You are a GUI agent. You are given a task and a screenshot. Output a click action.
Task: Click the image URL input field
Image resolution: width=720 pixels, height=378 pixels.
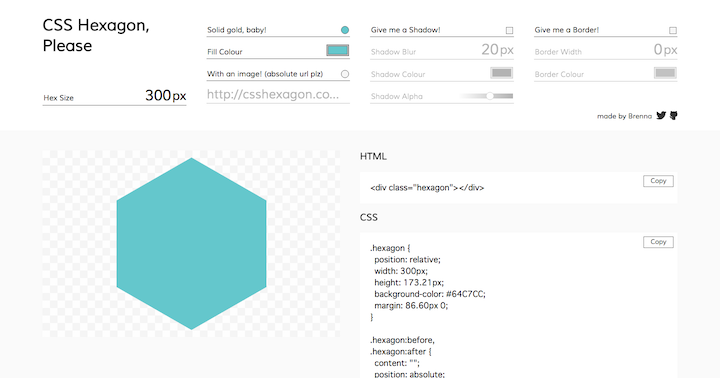tap(278, 95)
